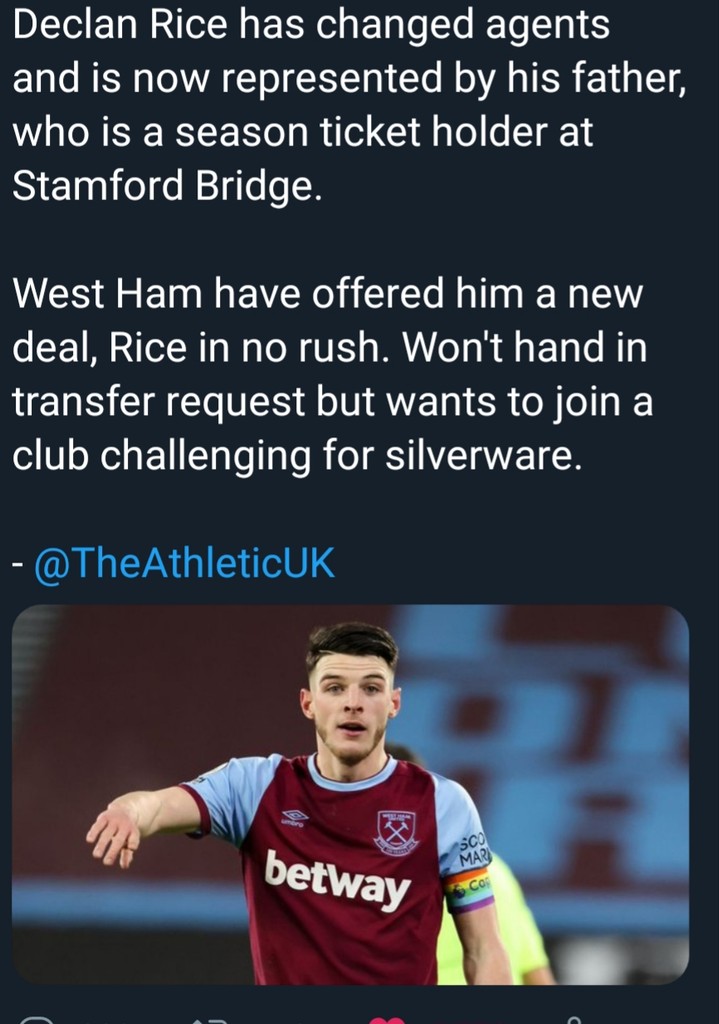This screenshot has width=719, height=1024.
Task: Tap the share icon below the photo
Action: tap(572, 1019)
